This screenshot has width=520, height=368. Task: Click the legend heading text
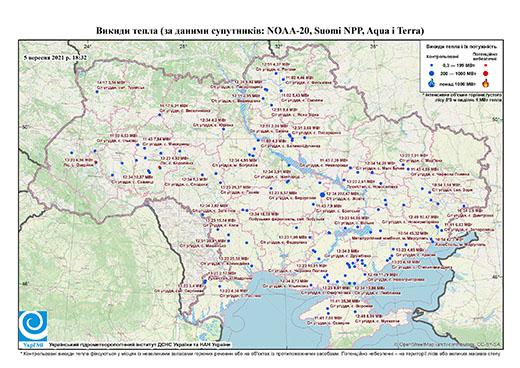tap(462, 46)
